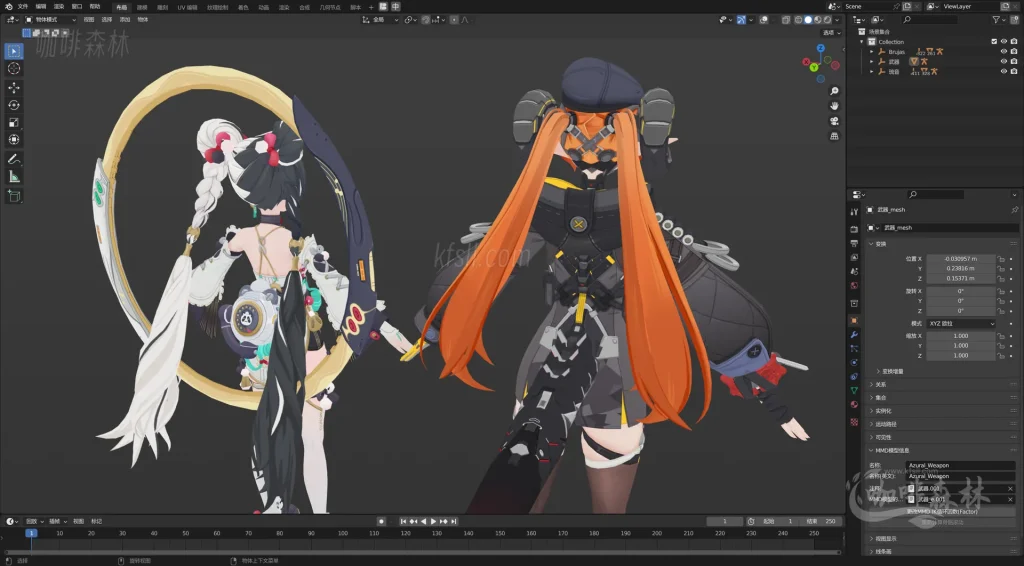Hide Collection with its eye icon
This screenshot has width=1024, height=566.
click(x=1004, y=42)
